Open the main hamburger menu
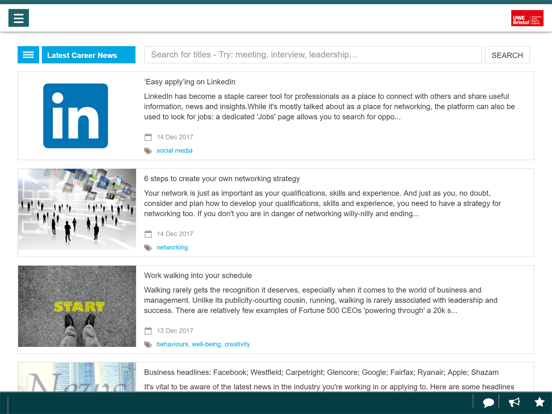 click(x=19, y=18)
